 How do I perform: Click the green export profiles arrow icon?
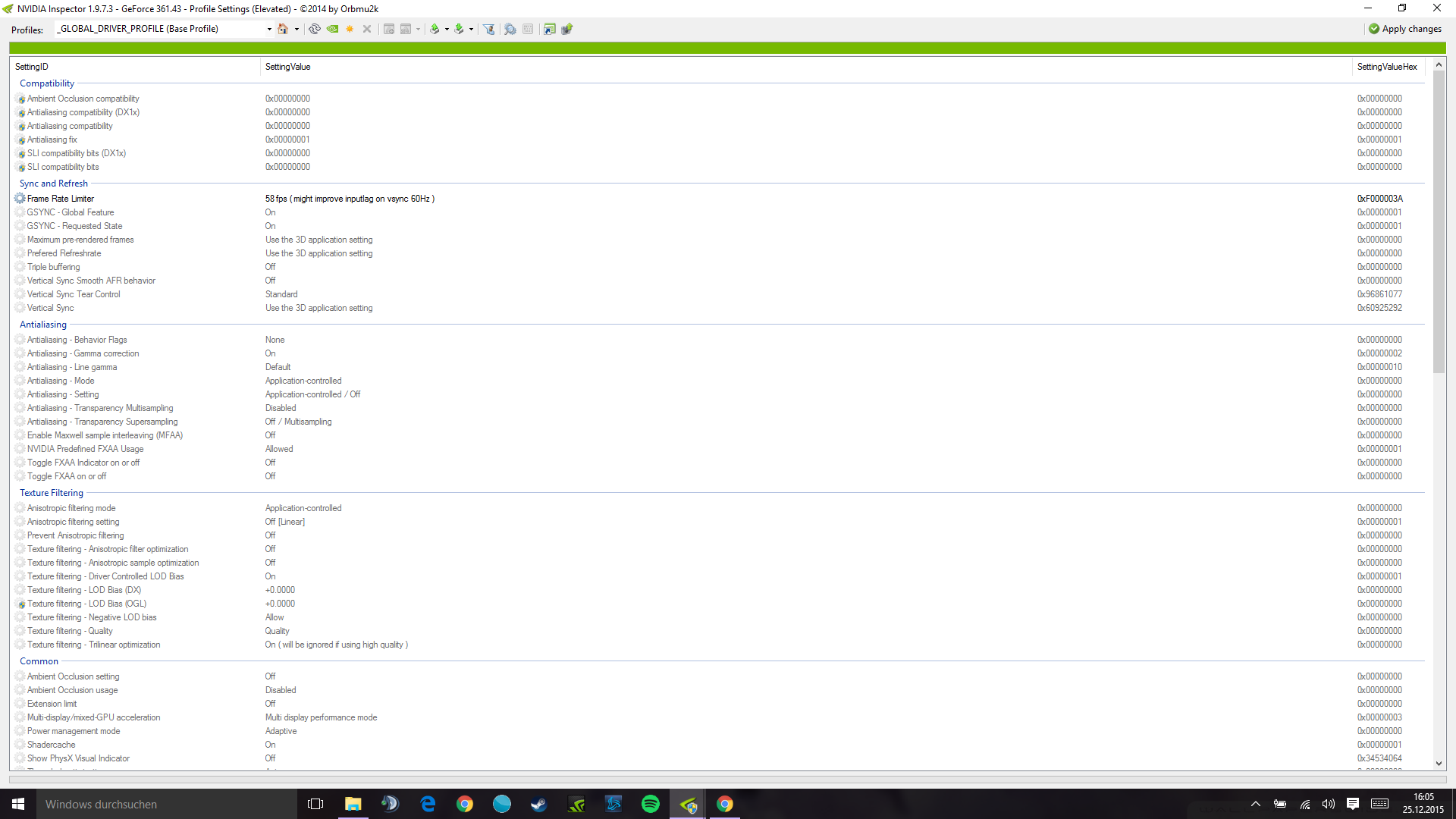click(435, 29)
